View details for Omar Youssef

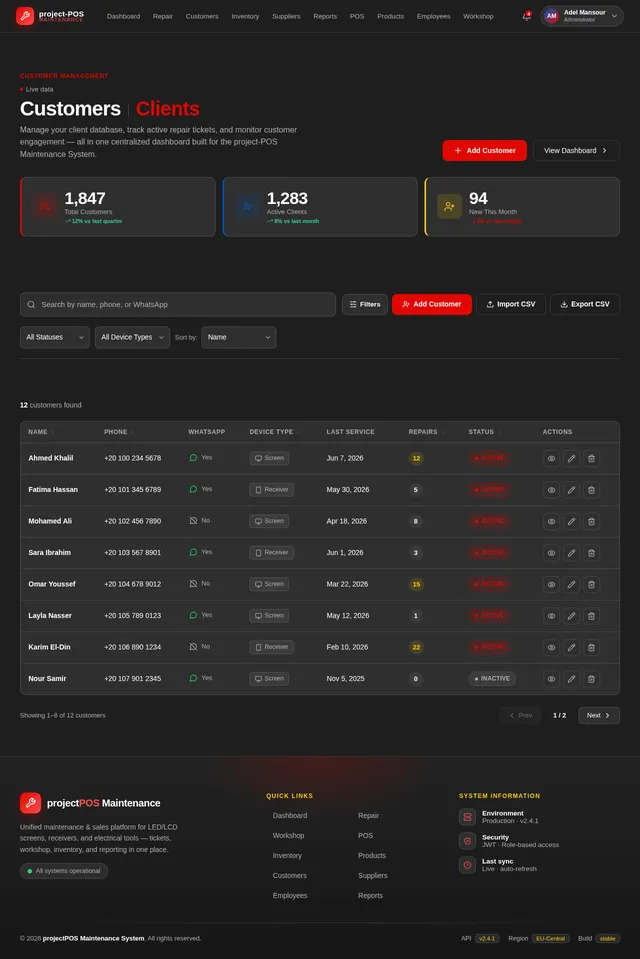[551, 585]
